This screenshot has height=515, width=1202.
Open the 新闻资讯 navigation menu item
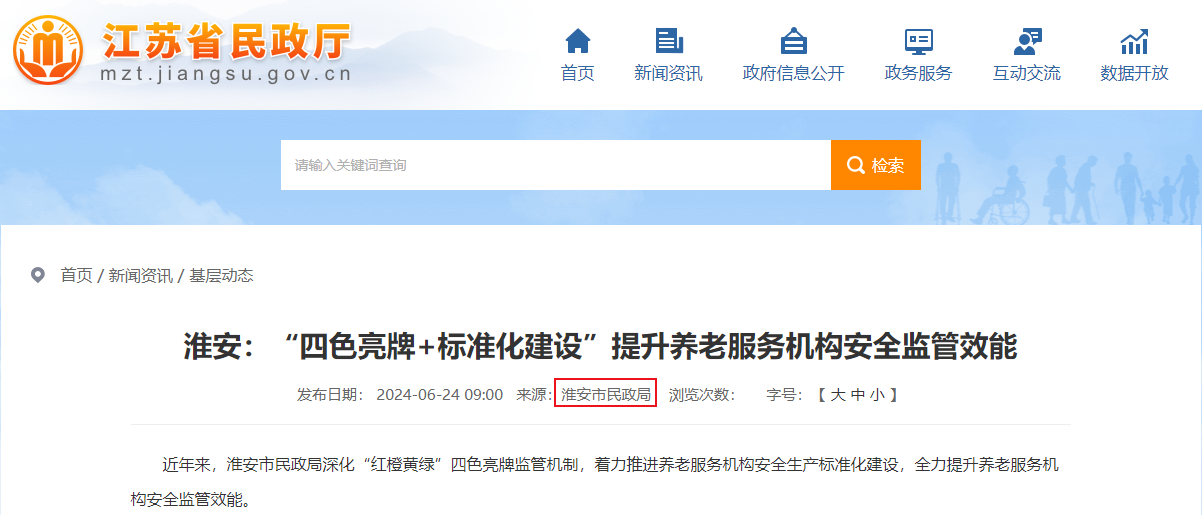pos(669,73)
